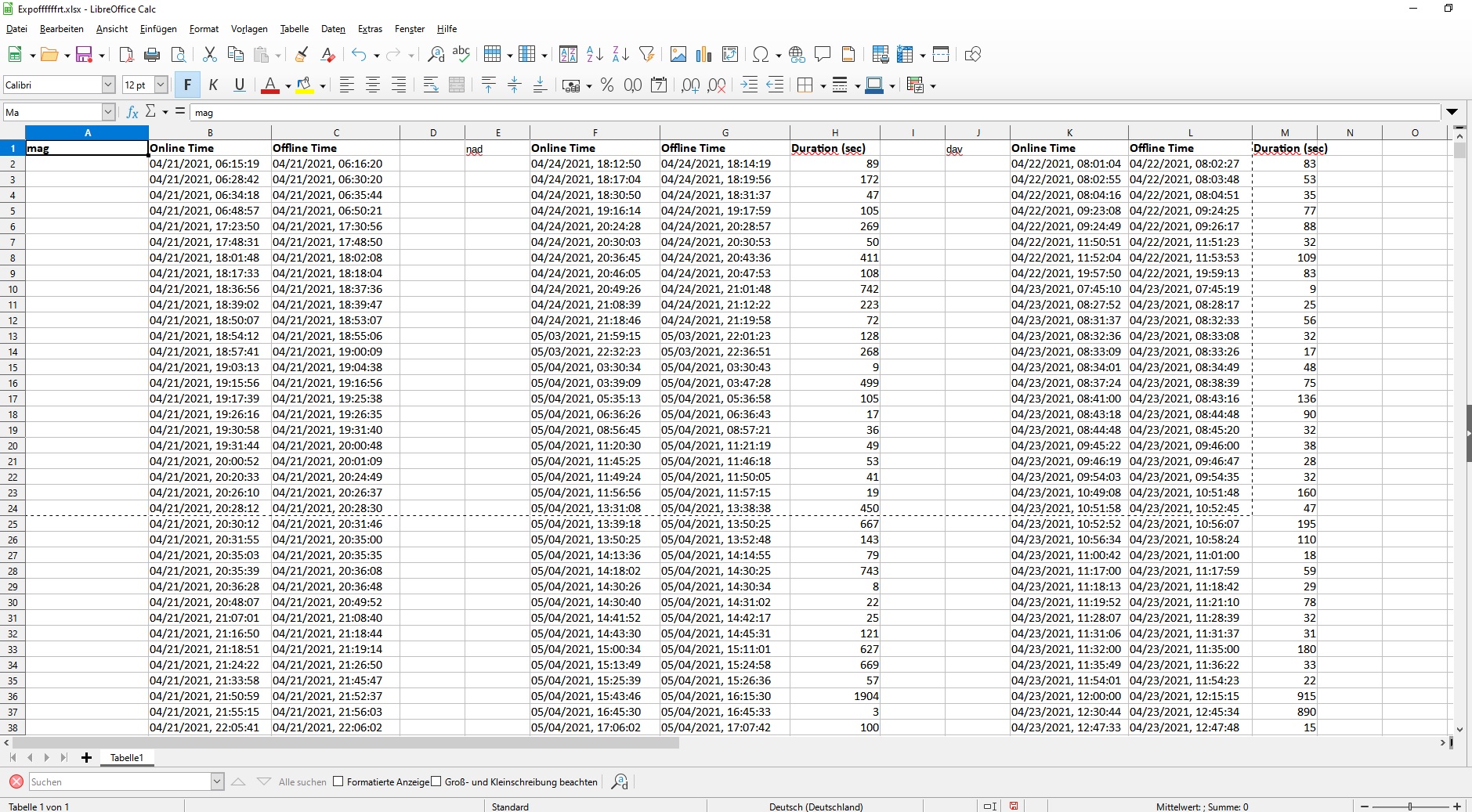
Task: Sort ascending icon
Action: point(595,55)
